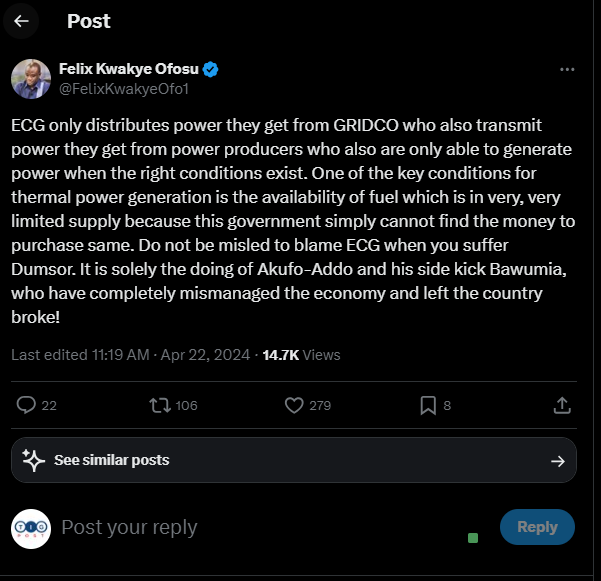Click the Felix Kwakye Ofosu display name
This screenshot has width=601, height=581.
click(129, 69)
